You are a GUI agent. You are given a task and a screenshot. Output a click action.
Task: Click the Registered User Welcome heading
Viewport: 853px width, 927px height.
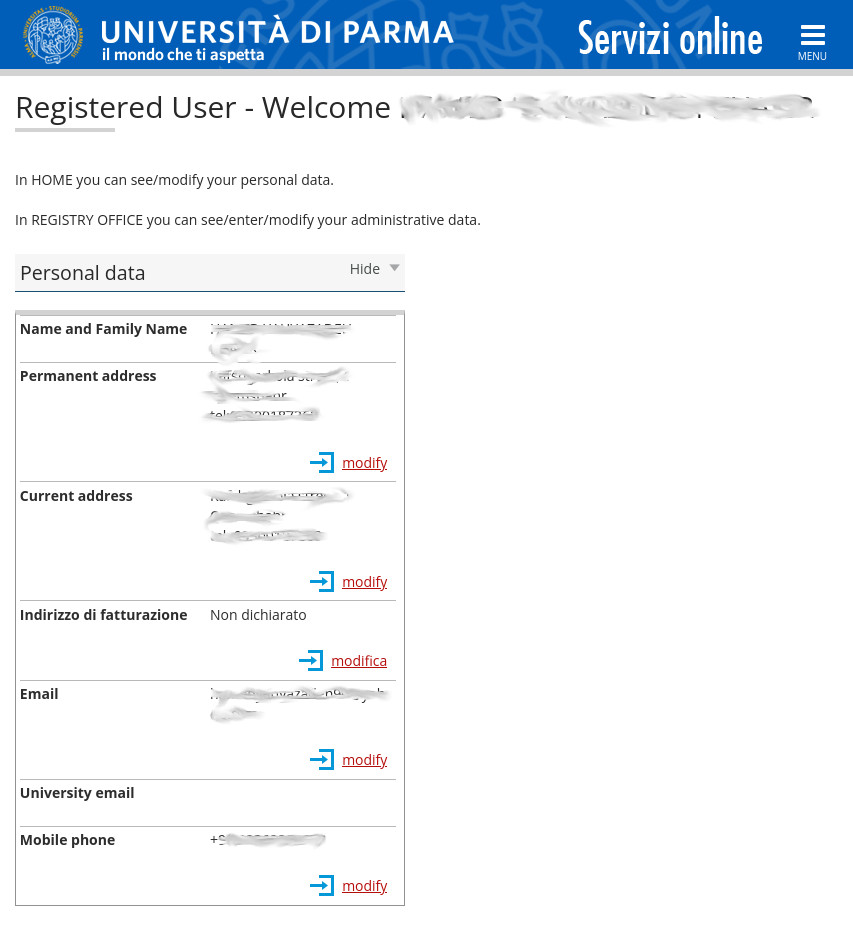click(x=203, y=107)
